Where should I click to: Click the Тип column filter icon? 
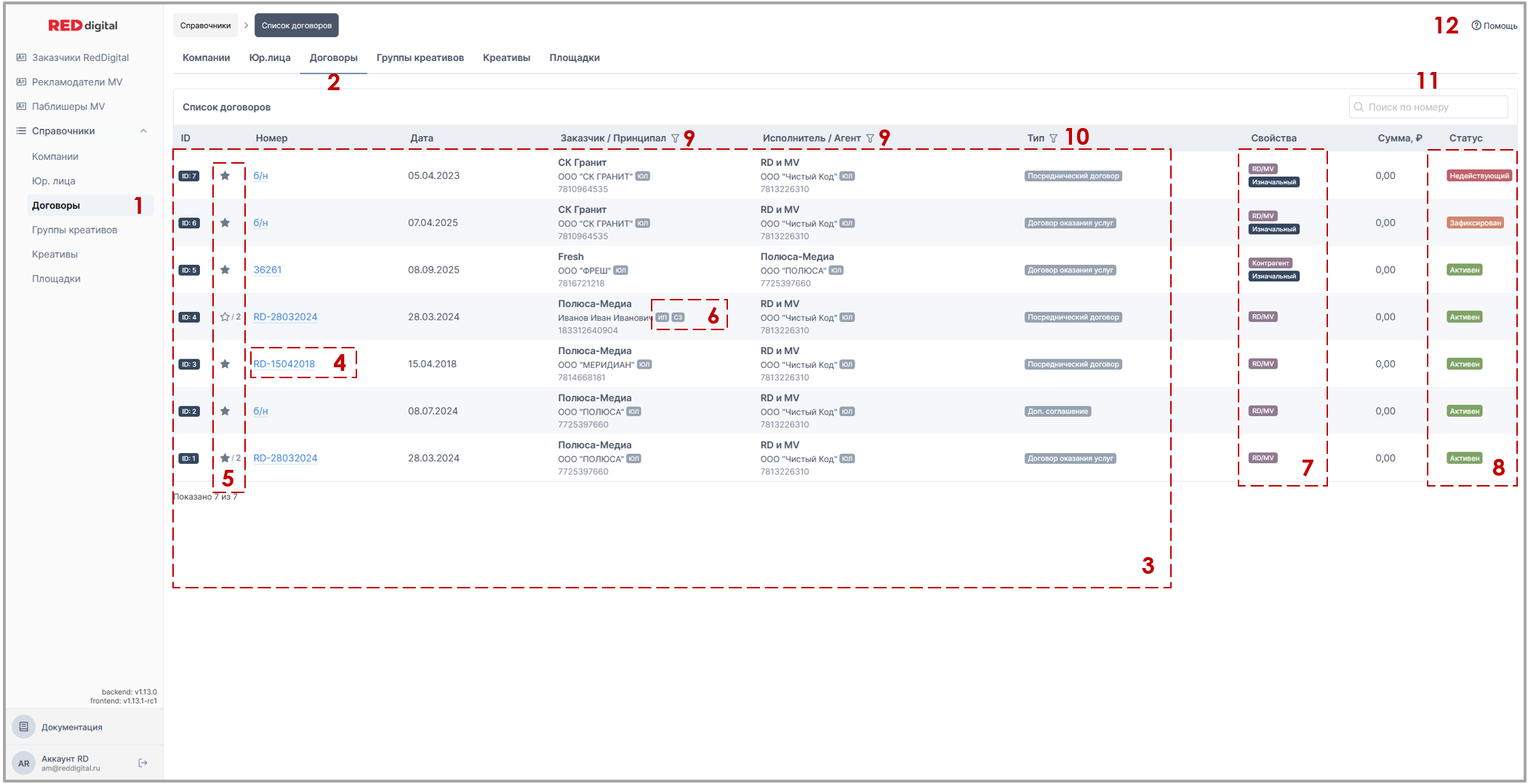(x=1053, y=138)
